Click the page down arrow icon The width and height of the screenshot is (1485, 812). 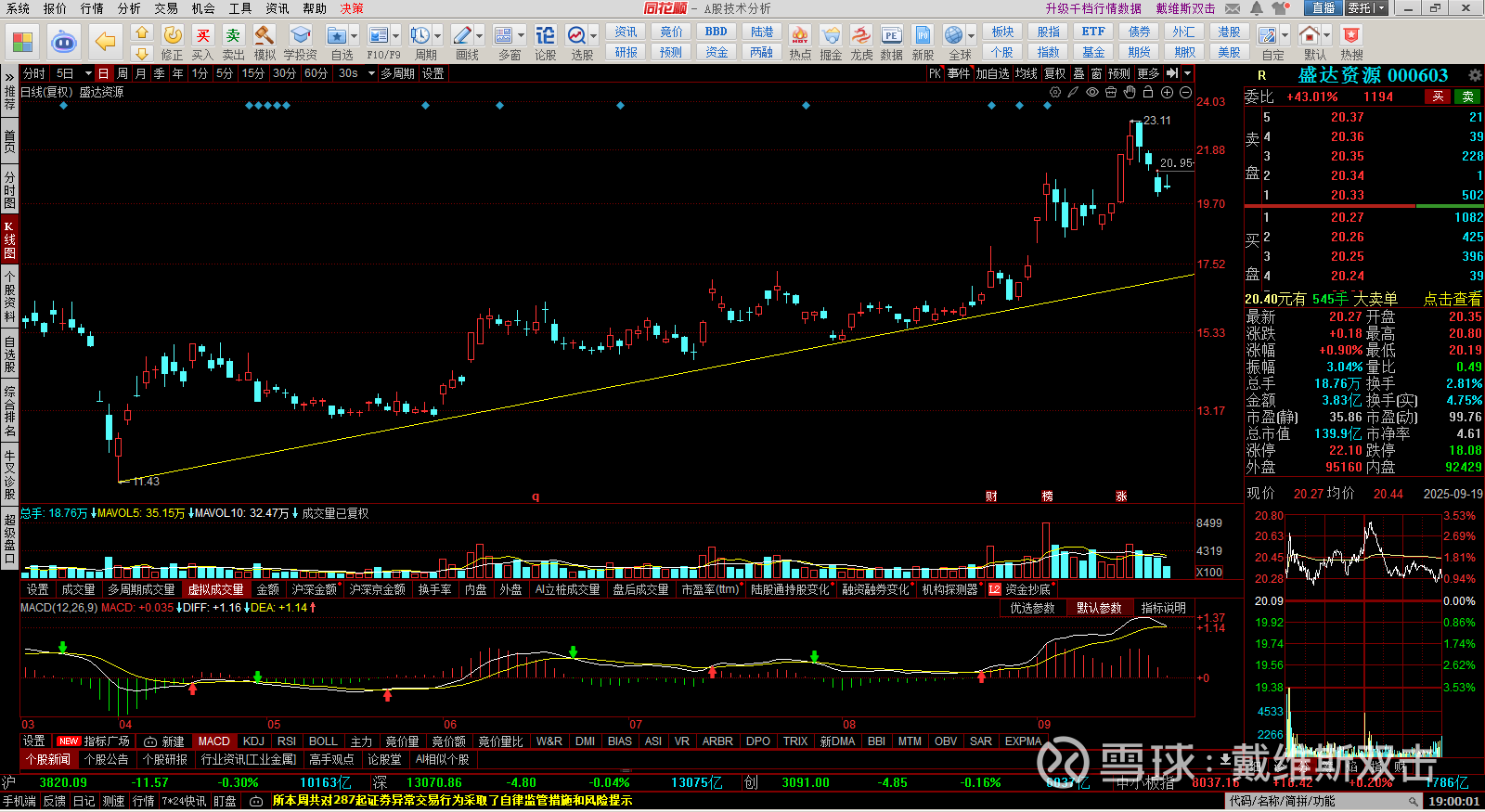(142, 54)
